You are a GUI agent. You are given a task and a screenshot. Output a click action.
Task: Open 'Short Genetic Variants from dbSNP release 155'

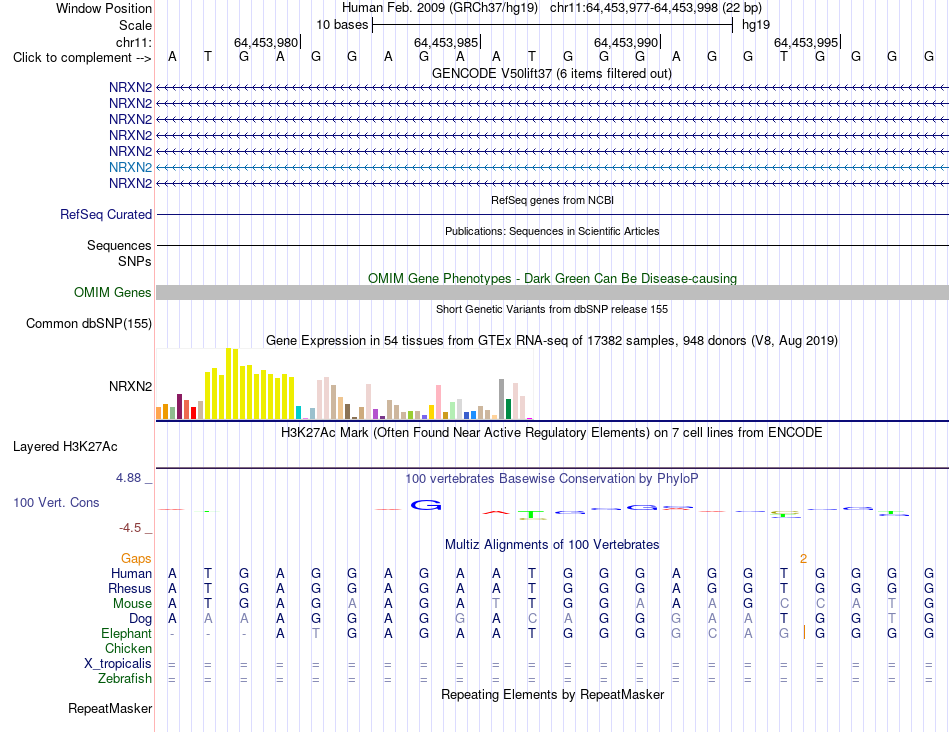(x=552, y=309)
